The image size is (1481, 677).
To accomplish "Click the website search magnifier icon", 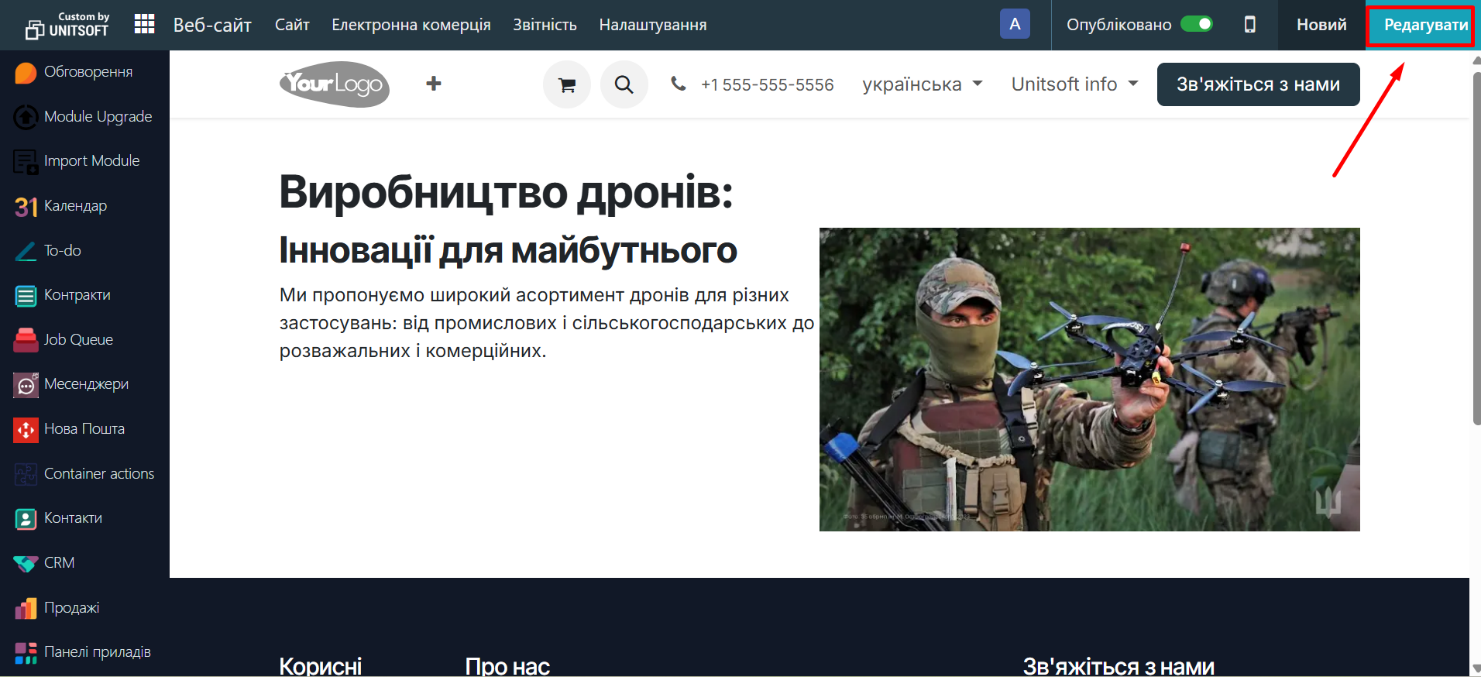I will tap(624, 85).
